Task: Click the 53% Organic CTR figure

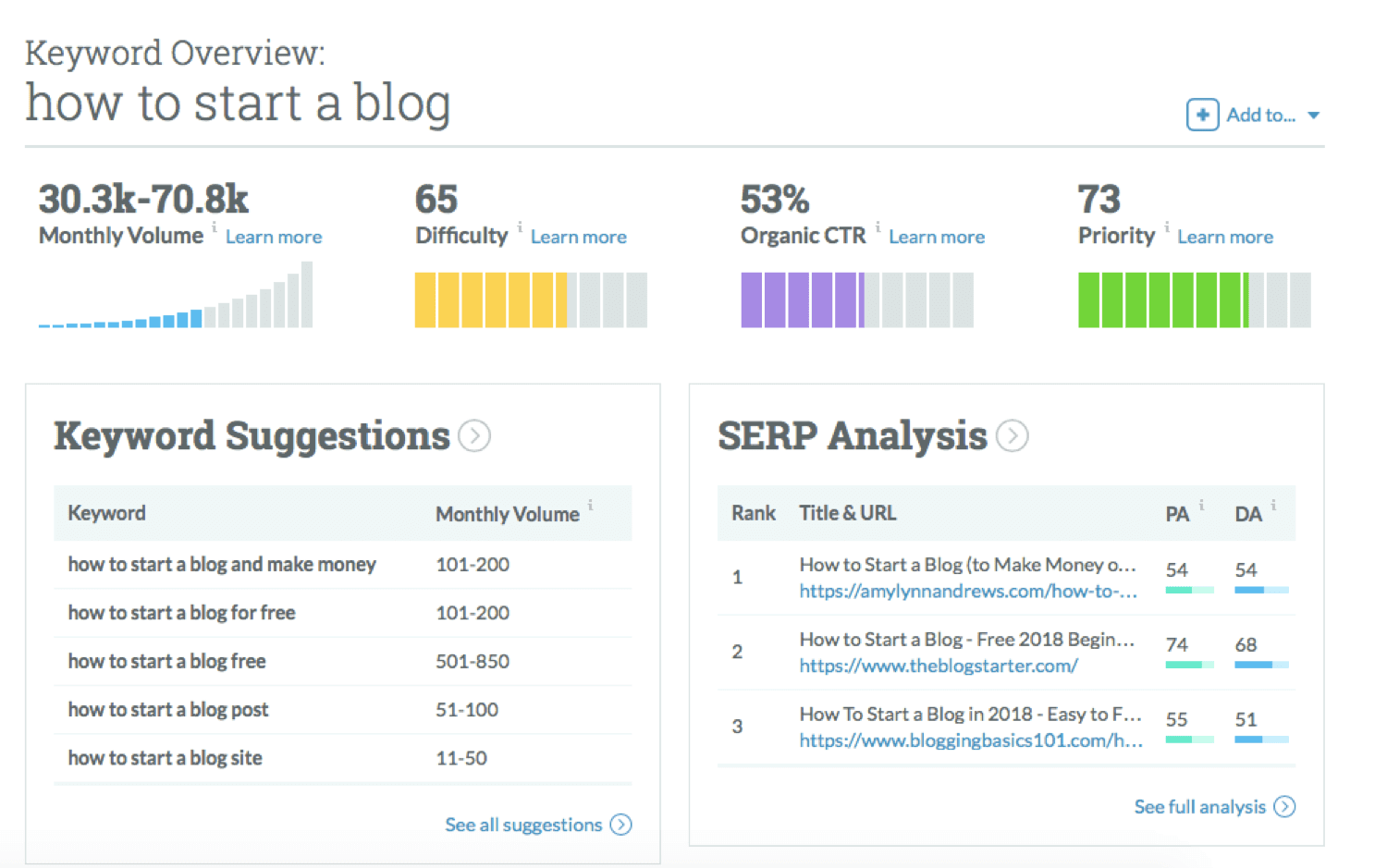Action: click(775, 199)
